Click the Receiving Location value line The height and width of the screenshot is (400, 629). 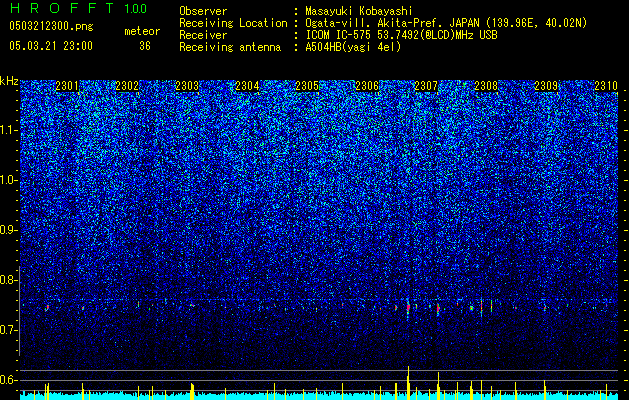tap(446, 23)
